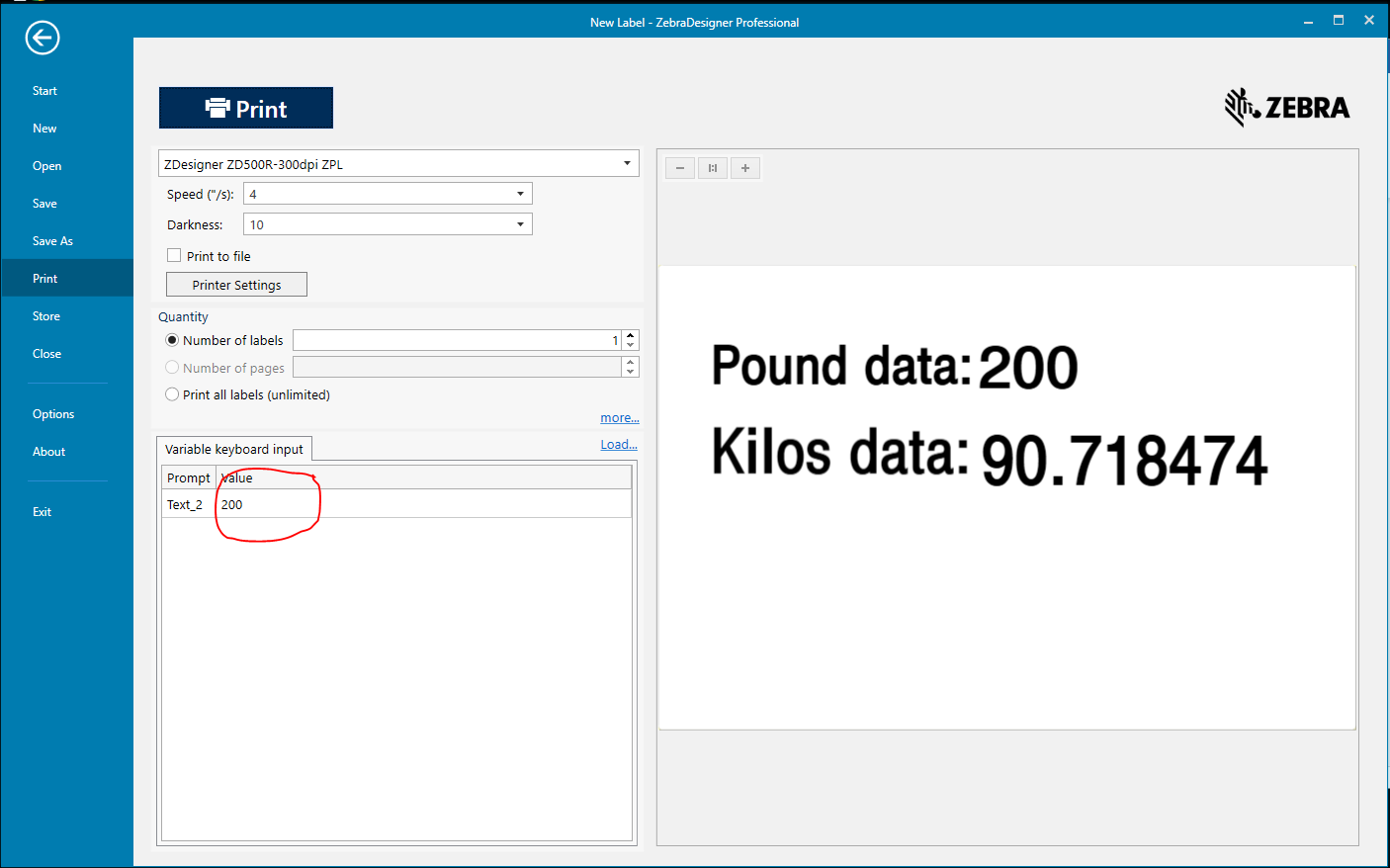Open Printer Settings

[x=236, y=285]
